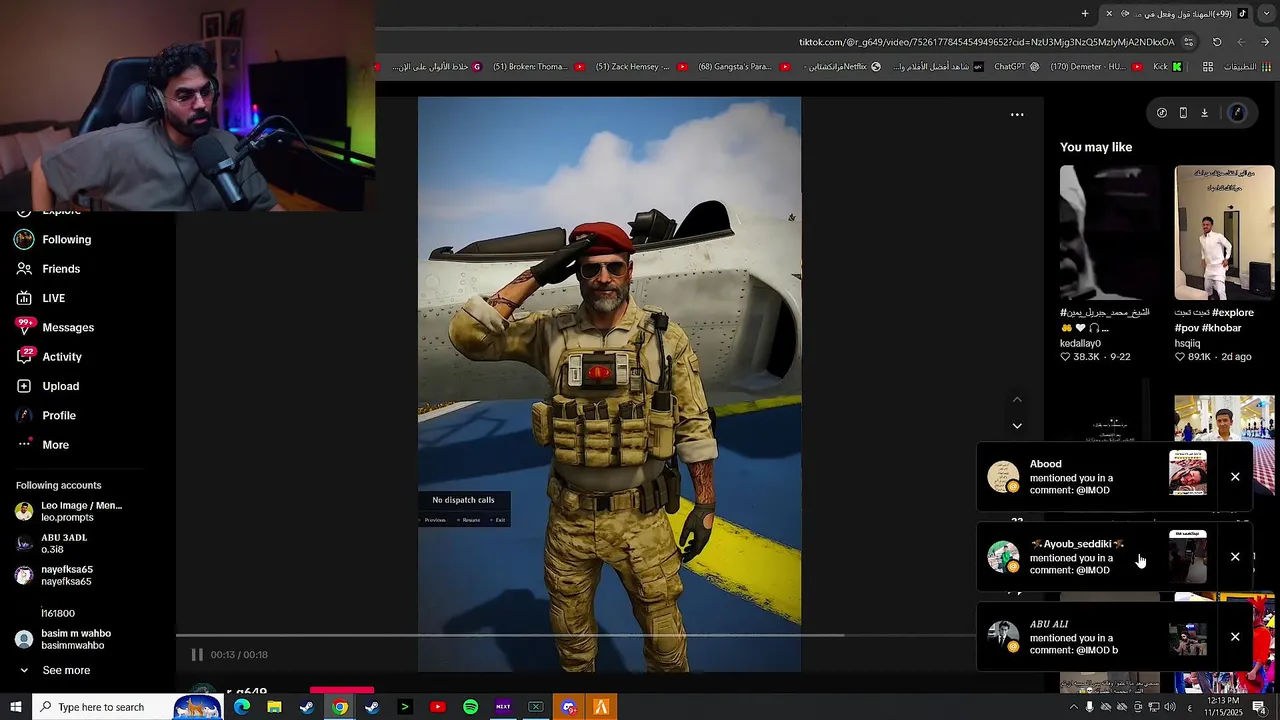Click the TikTok URL address bar
1280x720 pixels.
coord(987,42)
